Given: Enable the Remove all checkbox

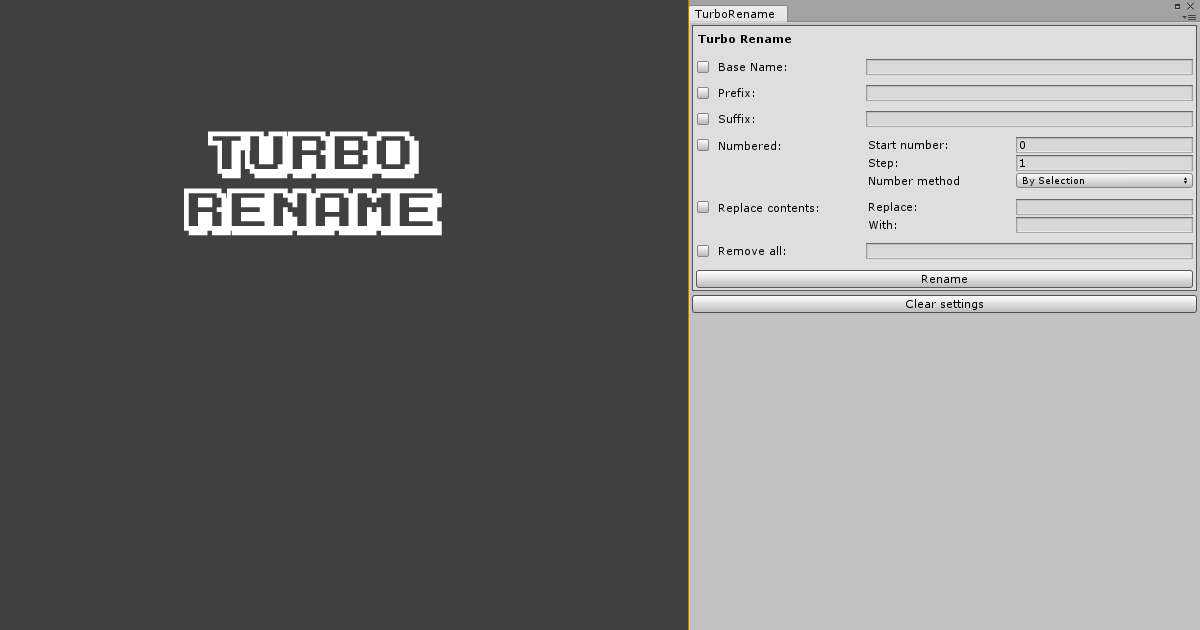Looking at the screenshot, I should tap(703, 250).
